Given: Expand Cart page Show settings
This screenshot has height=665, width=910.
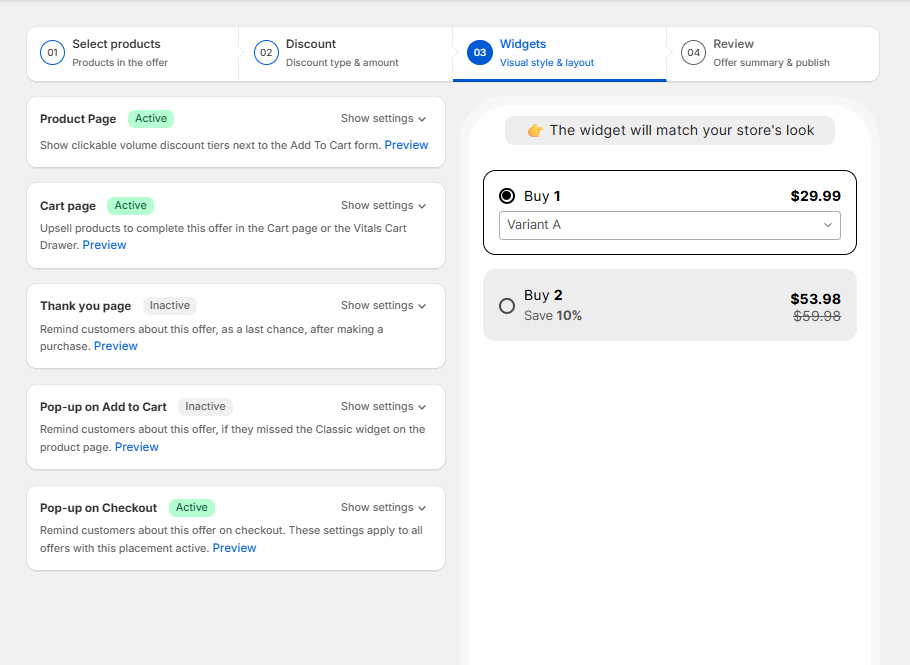Looking at the screenshot, I should (x=384, y=205).
